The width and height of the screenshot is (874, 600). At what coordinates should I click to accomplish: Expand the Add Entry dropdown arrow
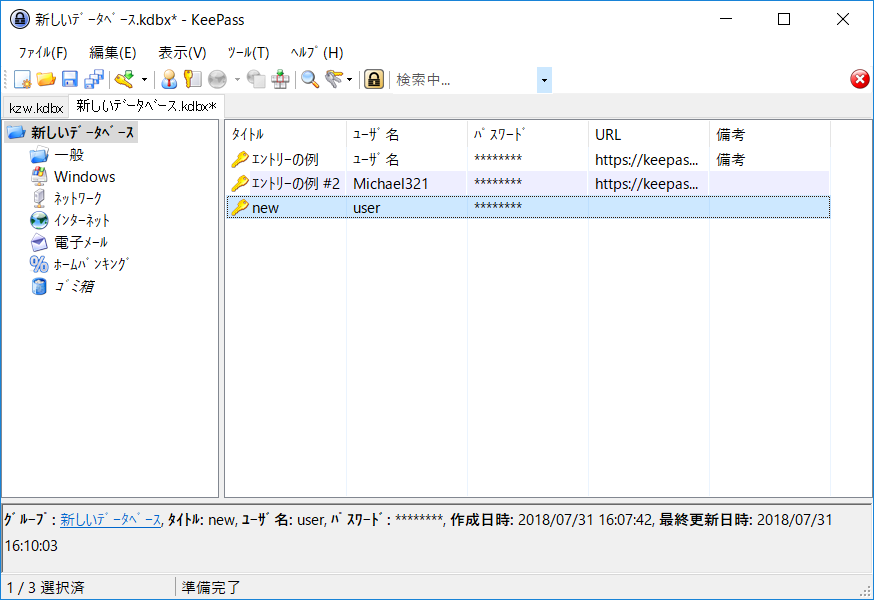(142, 79)
